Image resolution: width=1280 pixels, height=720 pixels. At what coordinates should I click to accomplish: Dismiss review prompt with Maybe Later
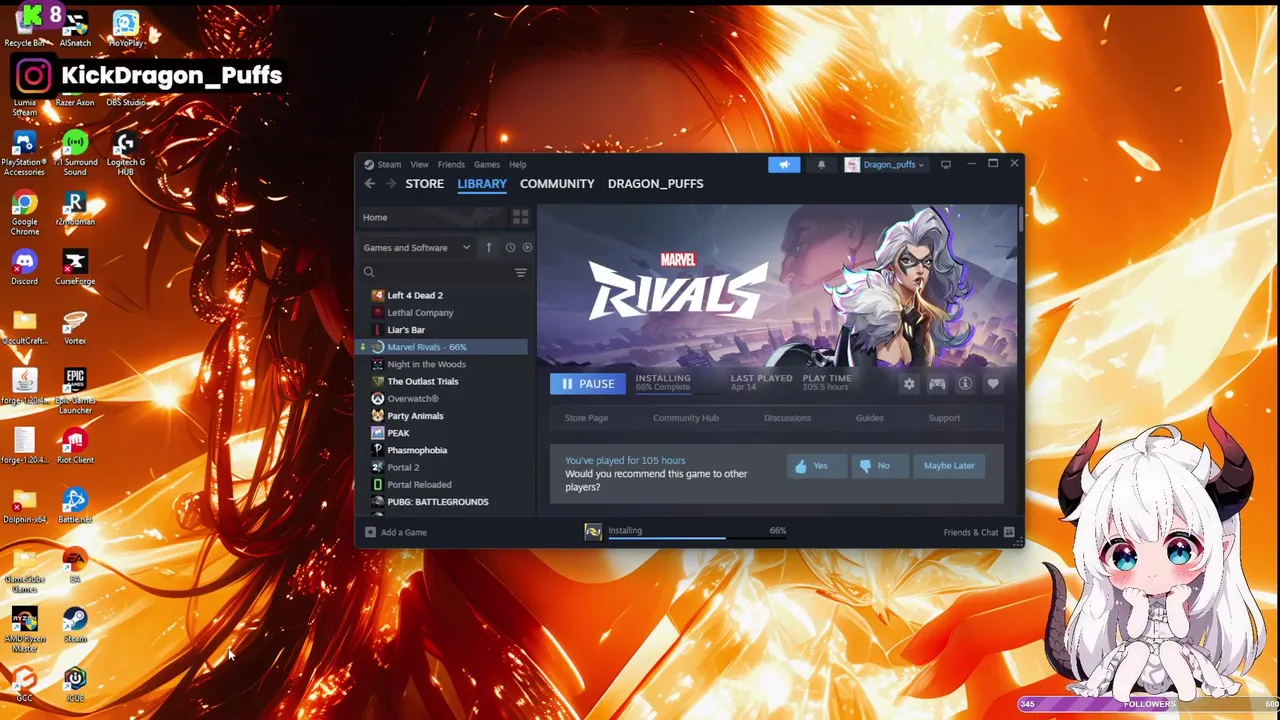(x=949, y=466)
